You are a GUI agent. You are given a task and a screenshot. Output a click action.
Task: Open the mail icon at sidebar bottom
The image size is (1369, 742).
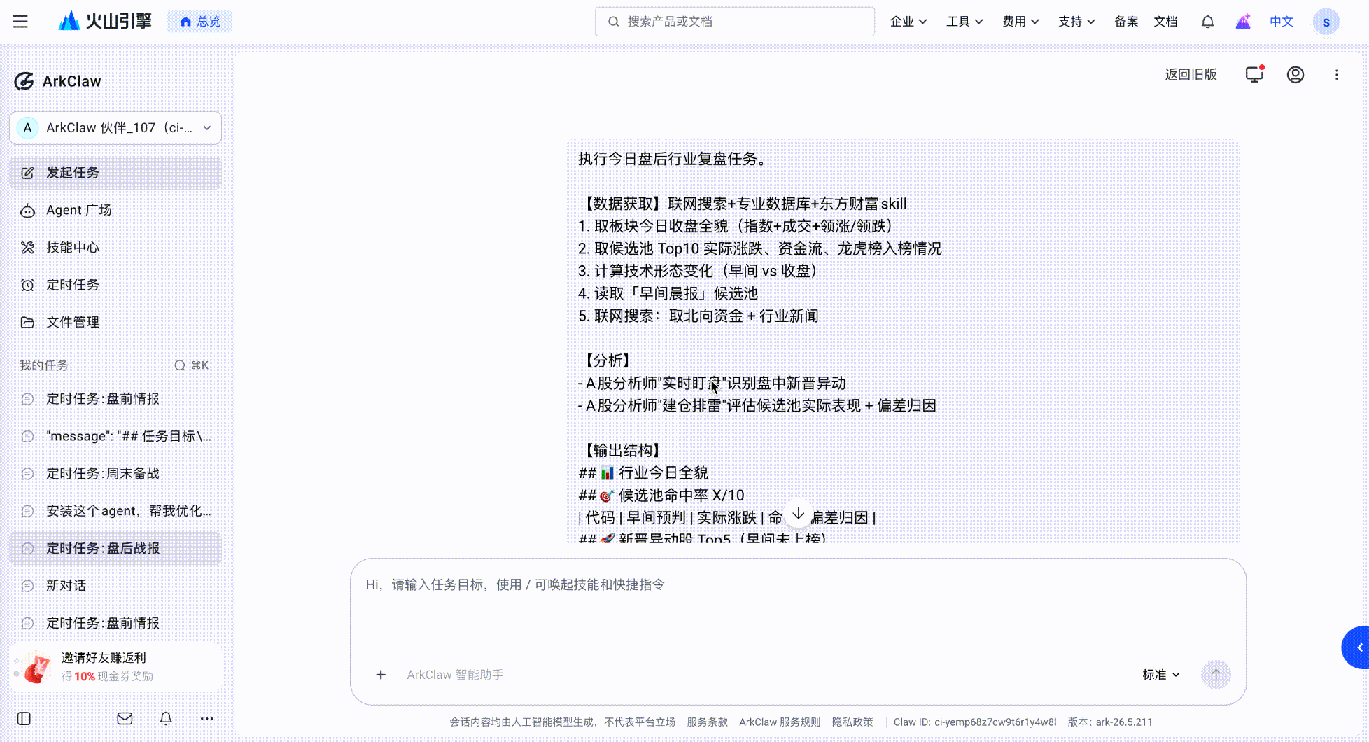point(125,718)
